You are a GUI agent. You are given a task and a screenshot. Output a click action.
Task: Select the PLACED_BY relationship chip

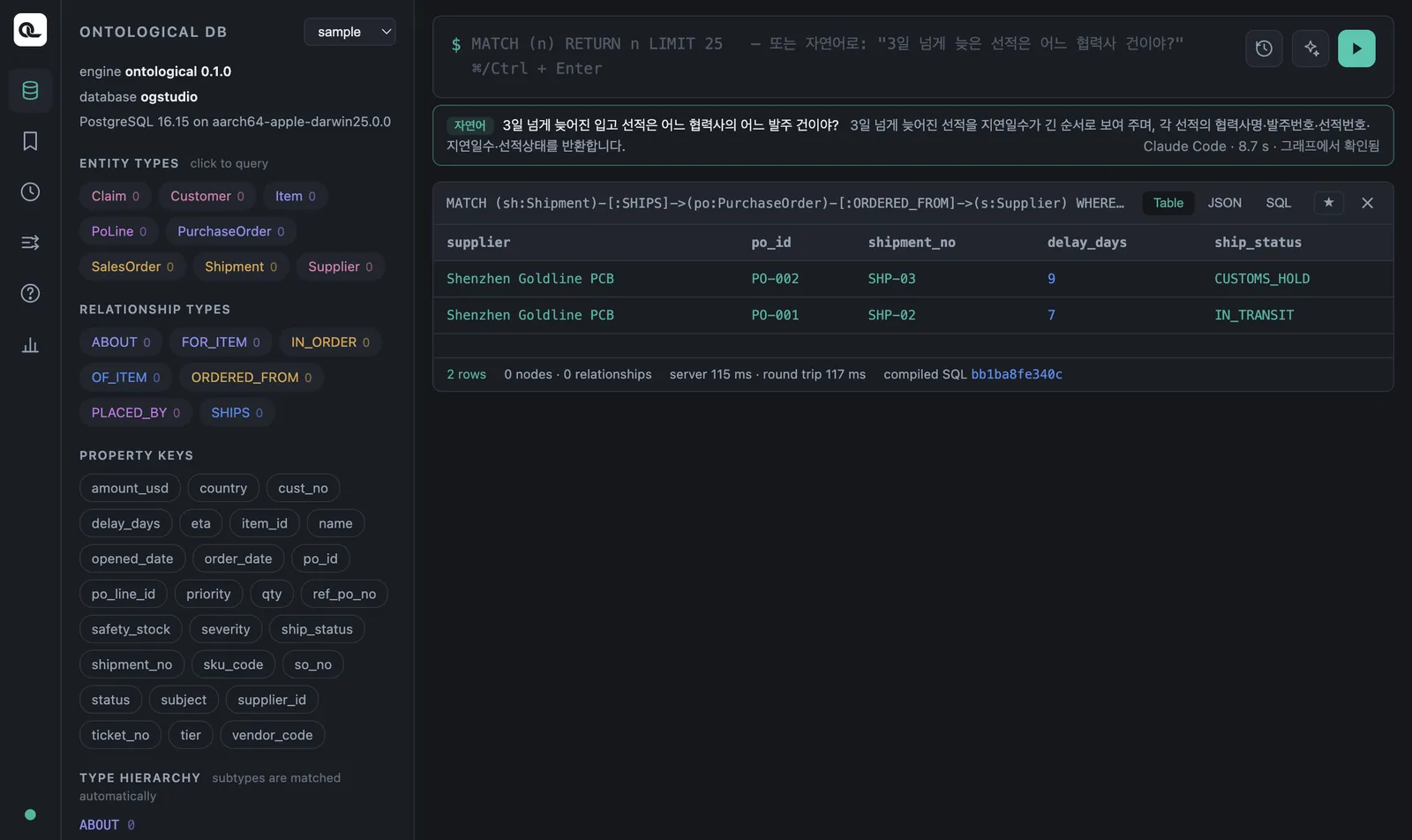tap(135, 413)
